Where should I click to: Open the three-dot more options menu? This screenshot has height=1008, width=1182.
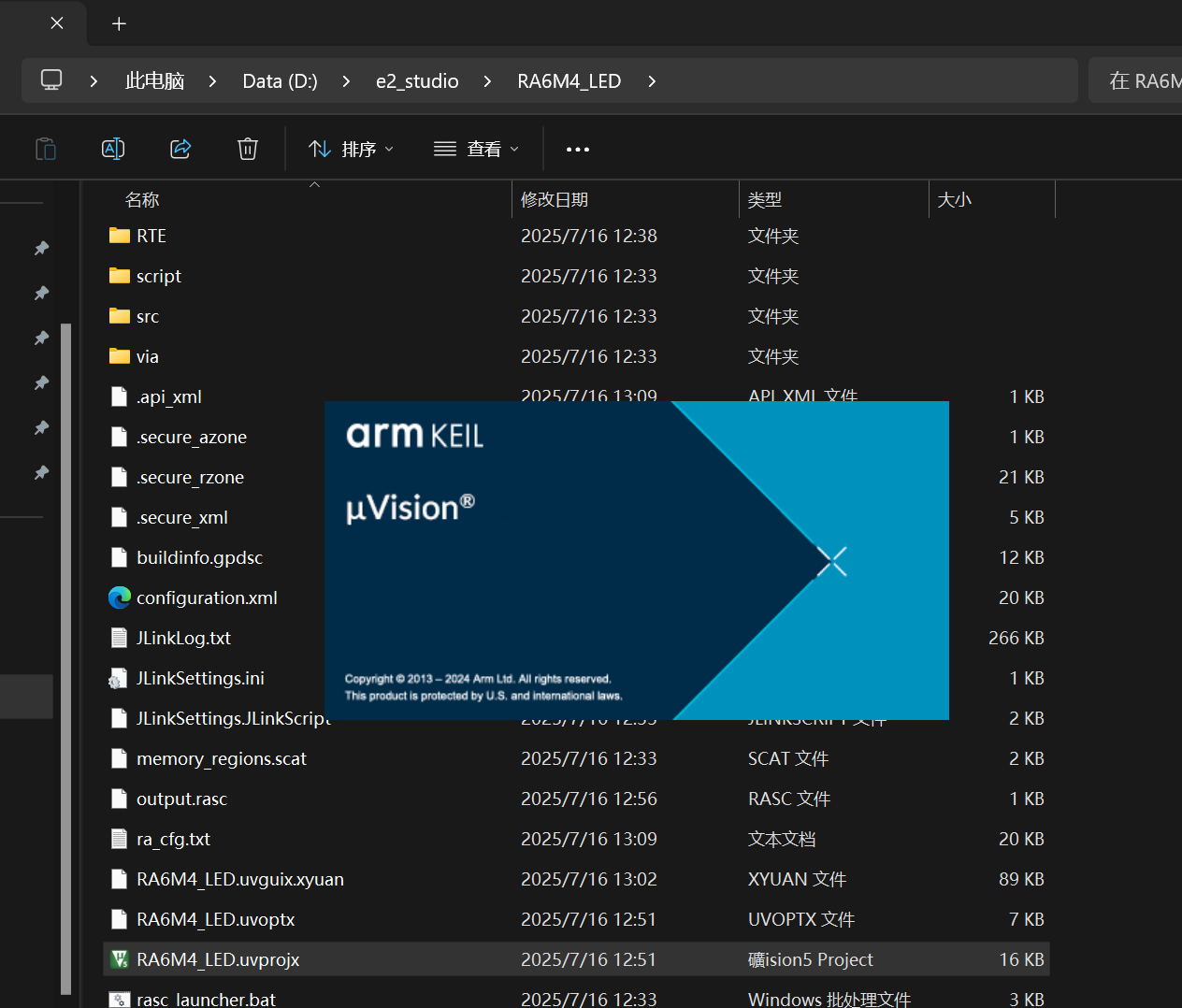[x=578, y=150]
